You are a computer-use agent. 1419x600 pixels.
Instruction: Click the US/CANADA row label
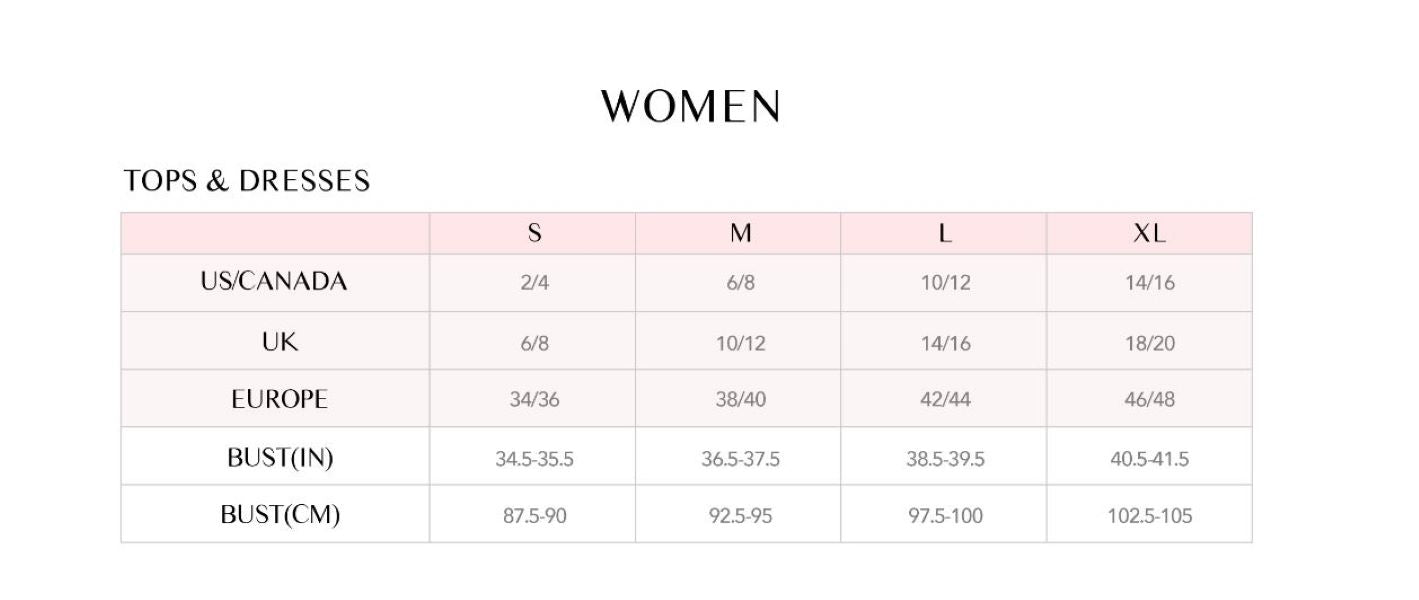coord(274,282)
